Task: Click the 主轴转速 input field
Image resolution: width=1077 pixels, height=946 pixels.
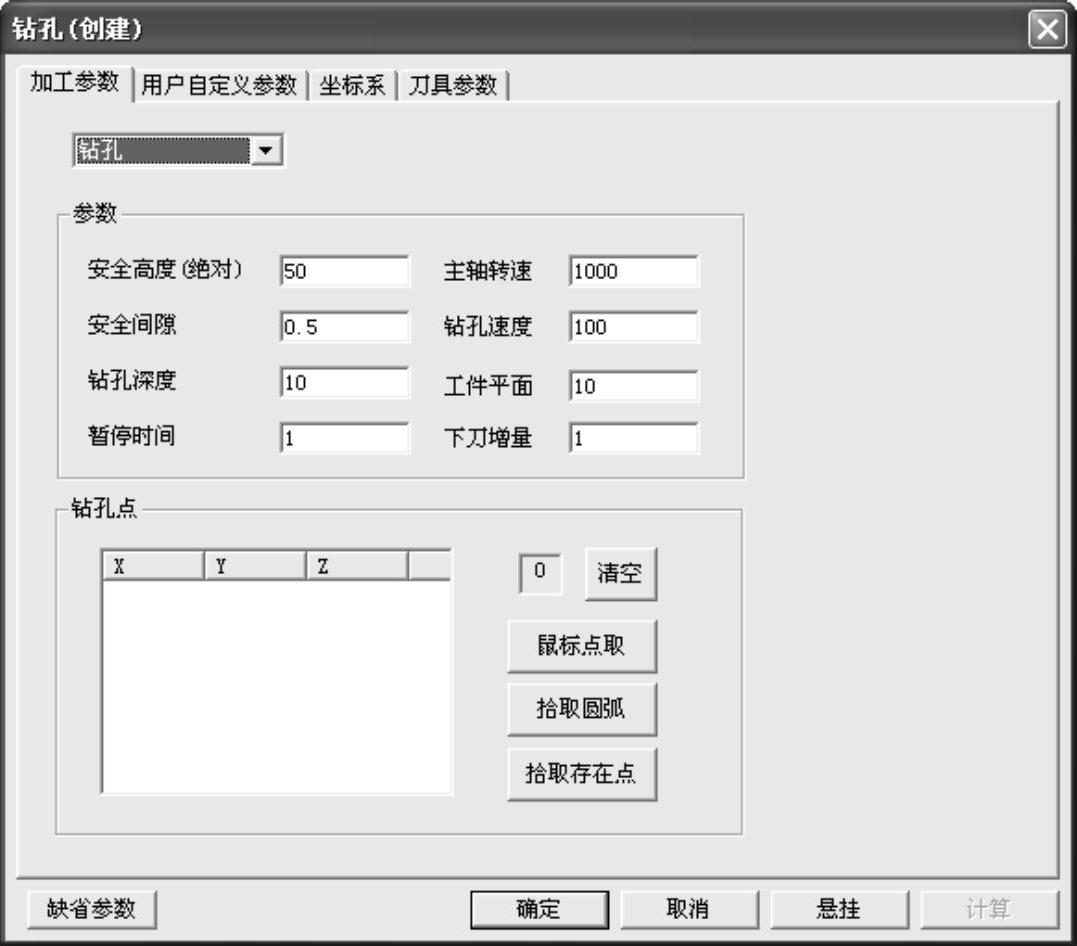Action: (633, 271)
